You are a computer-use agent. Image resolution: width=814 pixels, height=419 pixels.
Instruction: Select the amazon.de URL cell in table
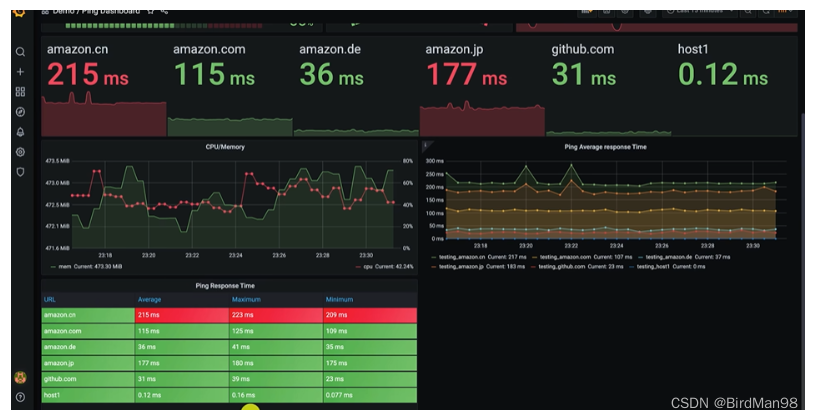click(88, 347)
